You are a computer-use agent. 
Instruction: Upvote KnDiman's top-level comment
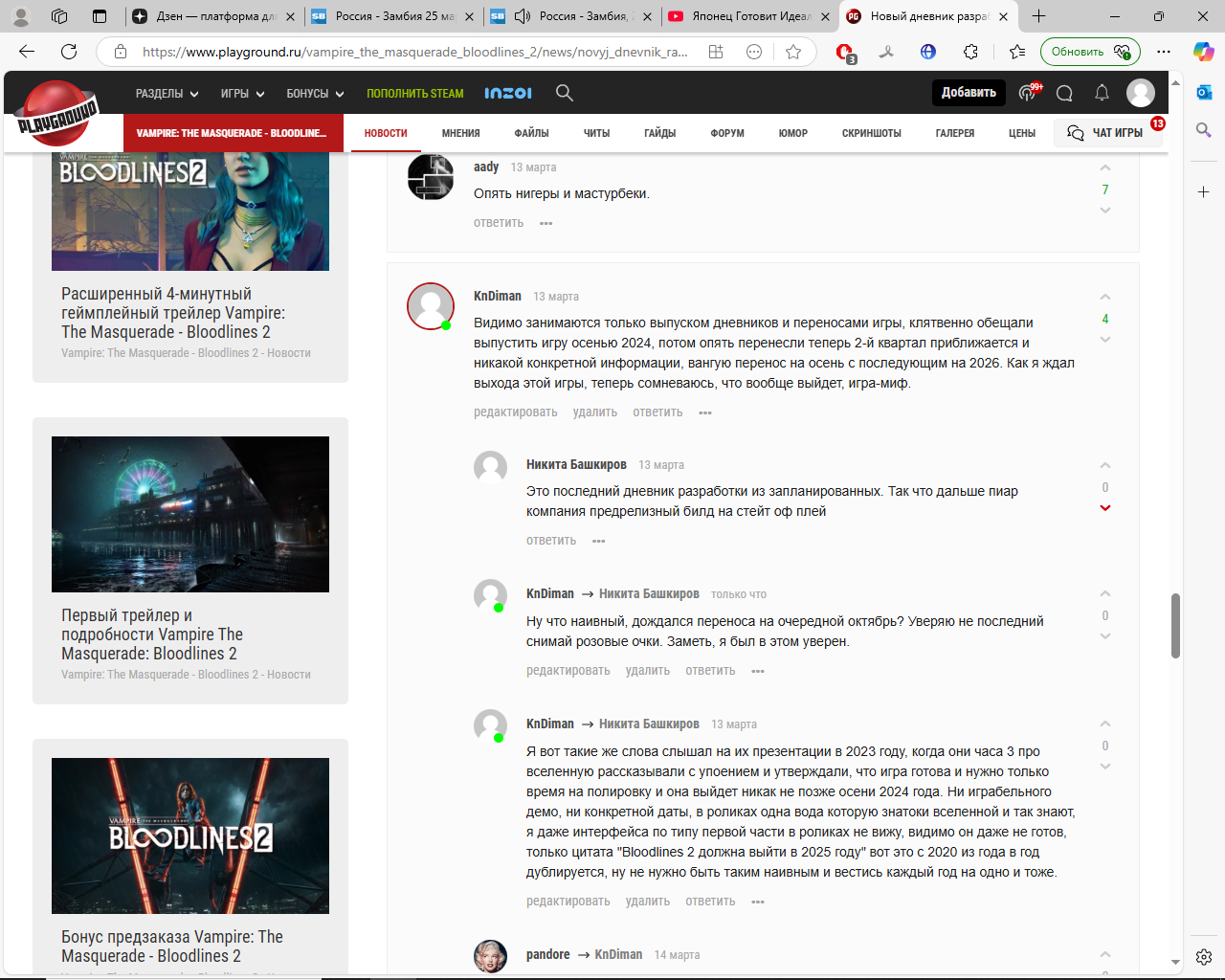[x=1105, y=298]
